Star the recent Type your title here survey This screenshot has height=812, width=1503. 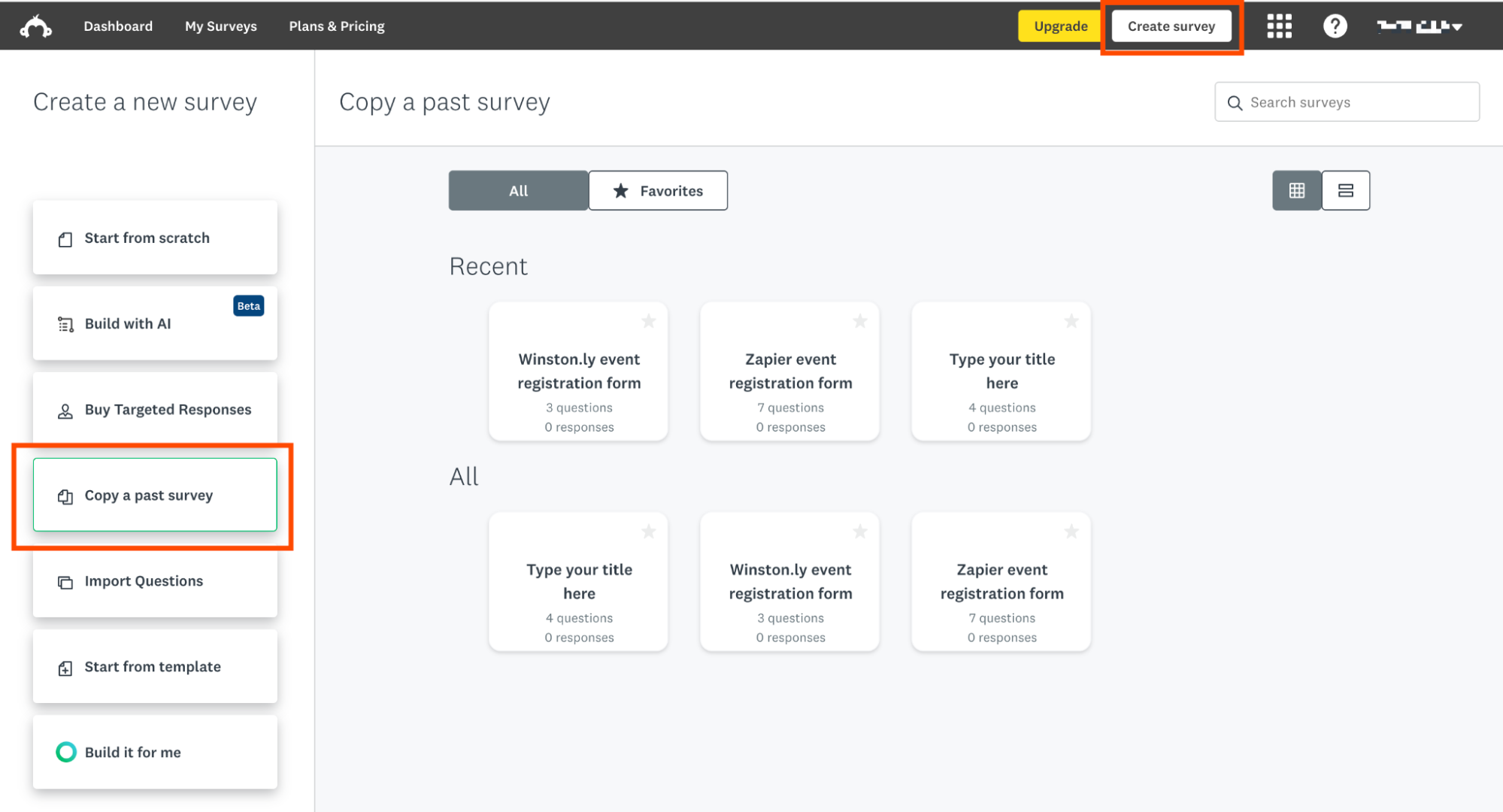pyautogui.click(x=1071, y=322)
